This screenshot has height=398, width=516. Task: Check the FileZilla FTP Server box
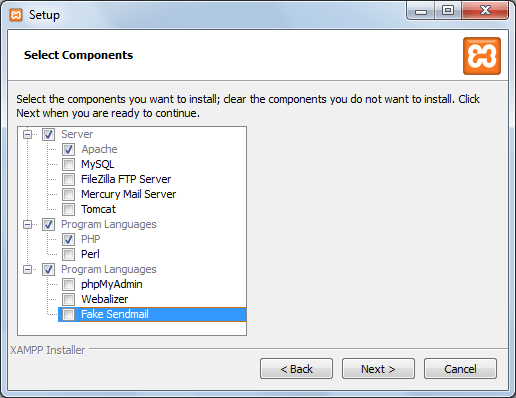point(69,179)
